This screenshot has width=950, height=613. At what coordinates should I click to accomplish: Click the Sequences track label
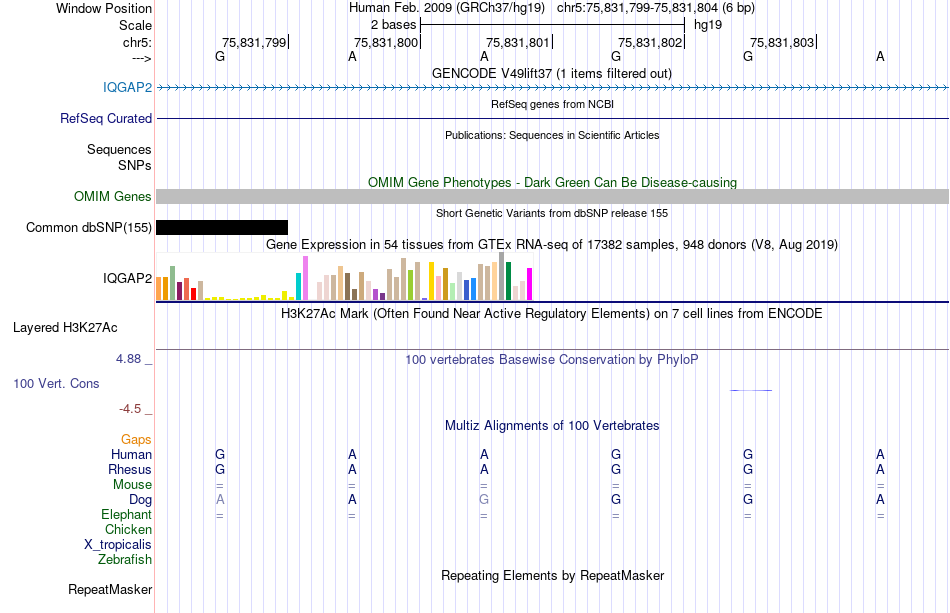pyautogui.click(x=119, y=150)
